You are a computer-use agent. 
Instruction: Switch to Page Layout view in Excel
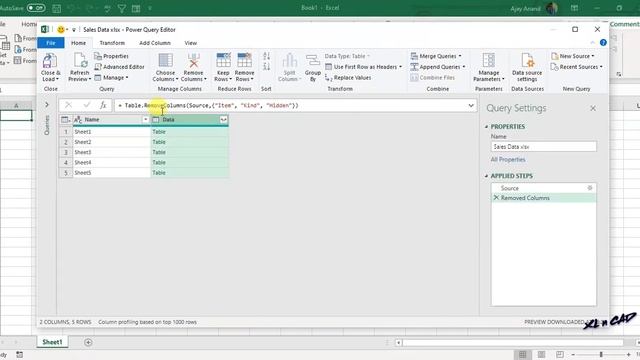541,355
